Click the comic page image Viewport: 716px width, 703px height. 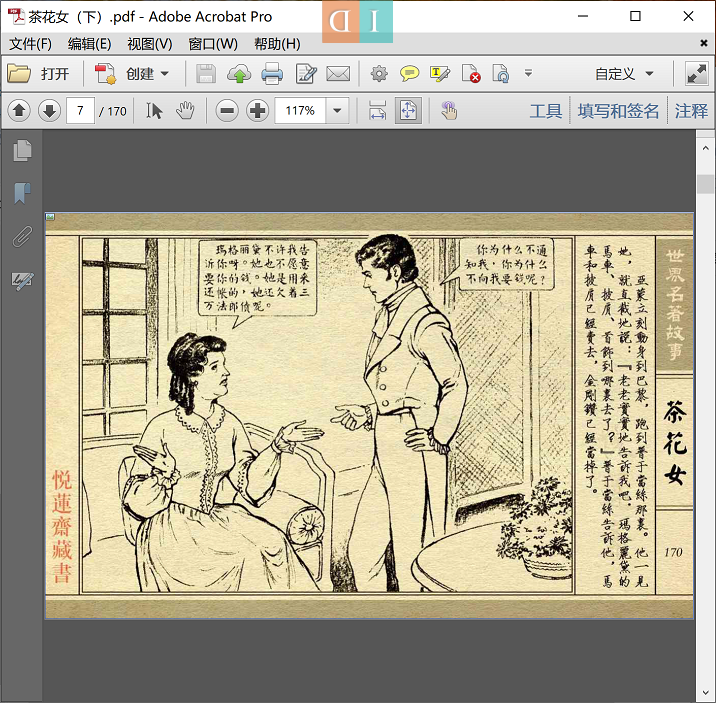(369, 415)
